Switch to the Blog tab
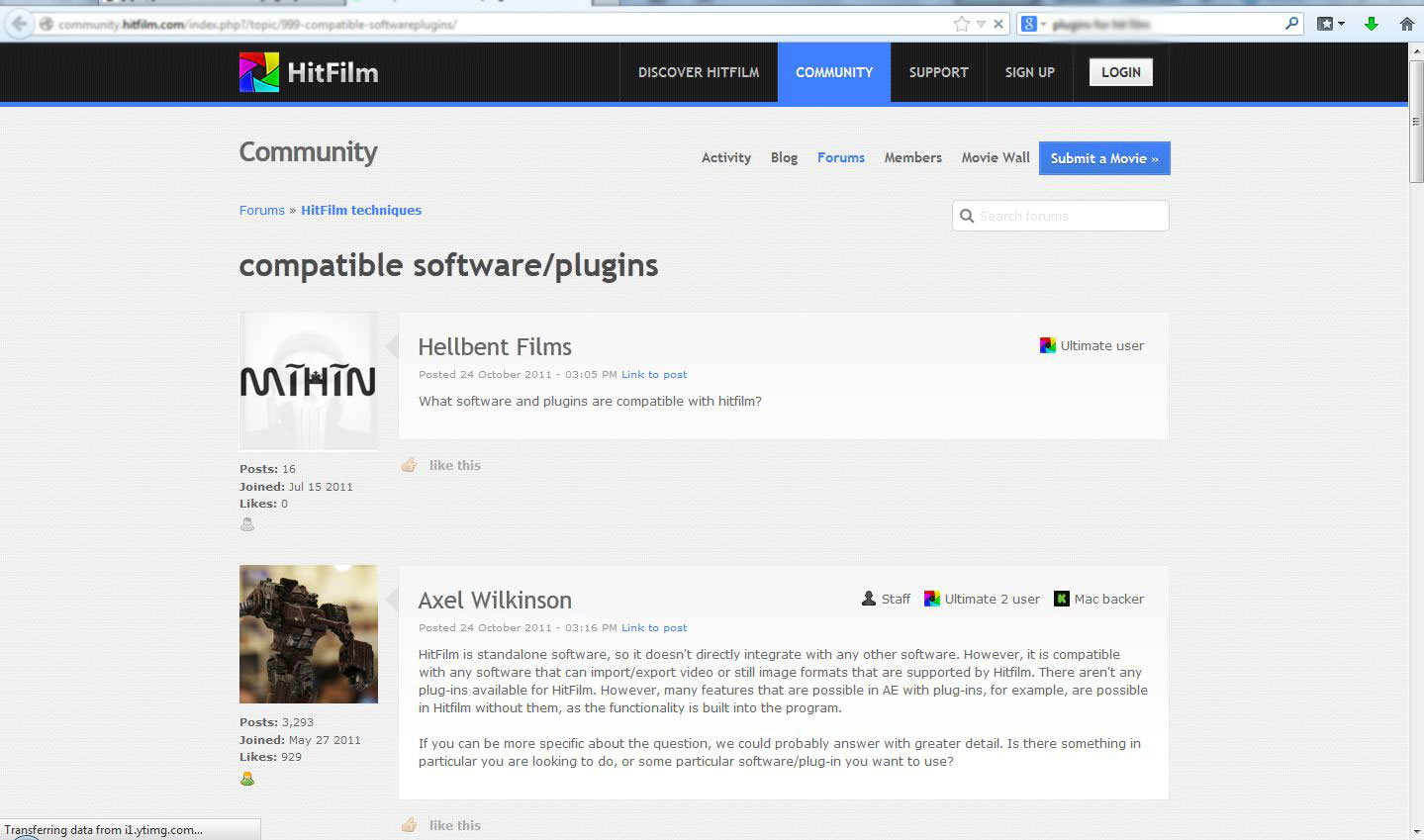 point(784,157)
